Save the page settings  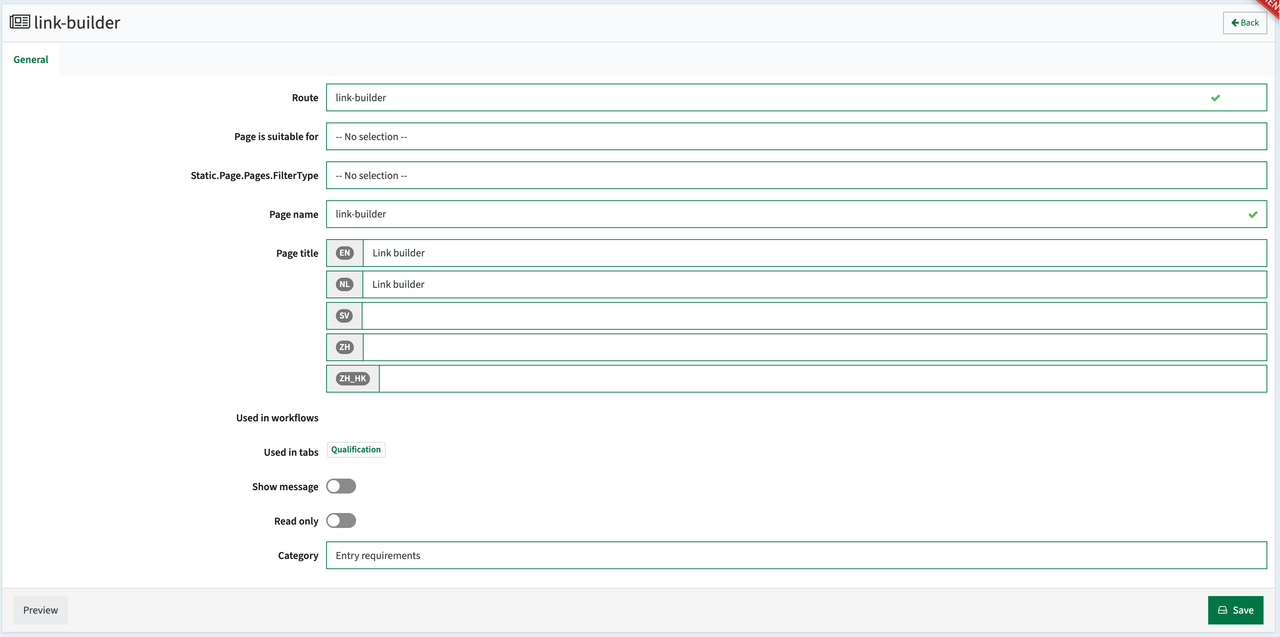pyautogui.click(x=1235, y=610)
